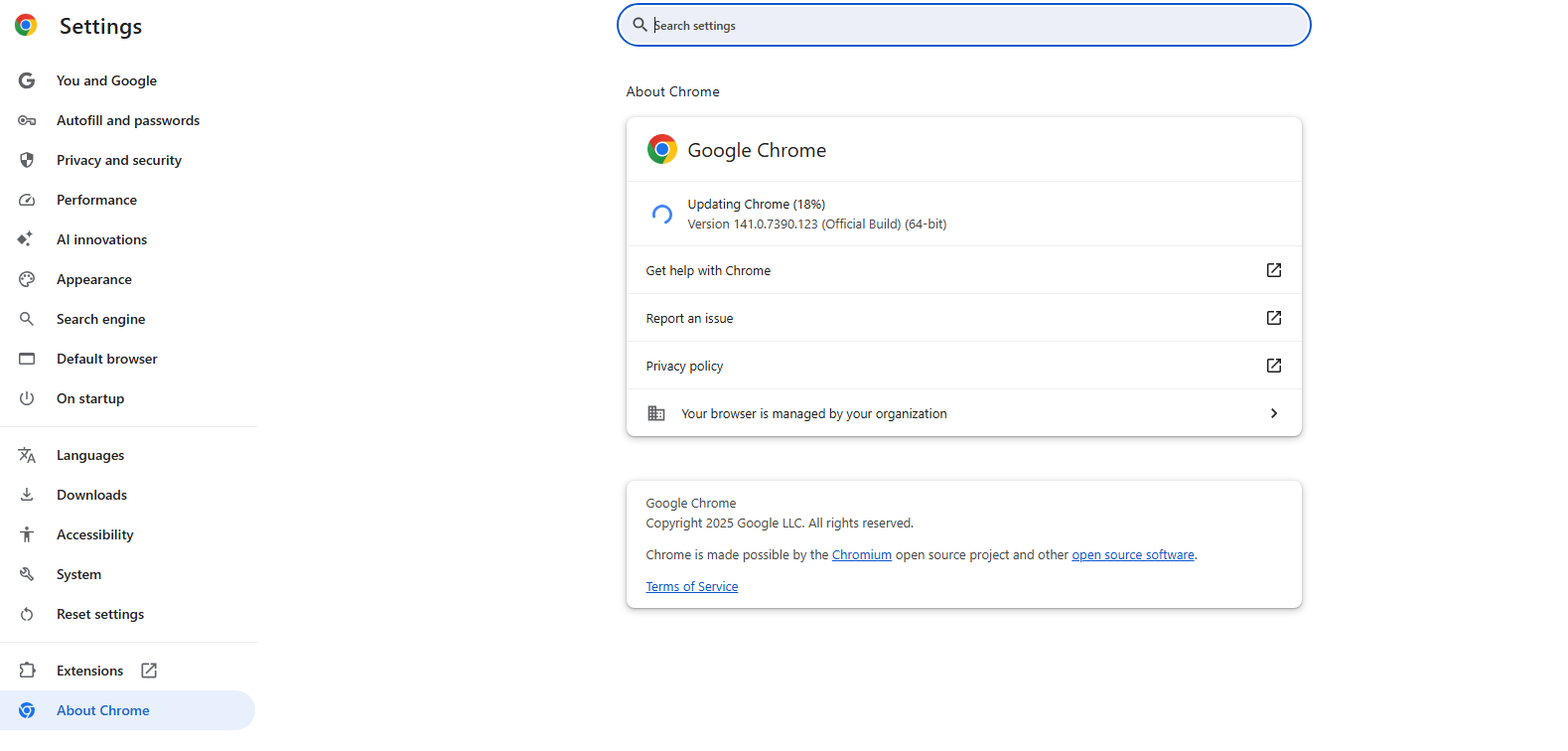Click the Version 141.0.7390.123 text
The width and height of the screenshot is (1568, 751).
click(x=817, y=225)
